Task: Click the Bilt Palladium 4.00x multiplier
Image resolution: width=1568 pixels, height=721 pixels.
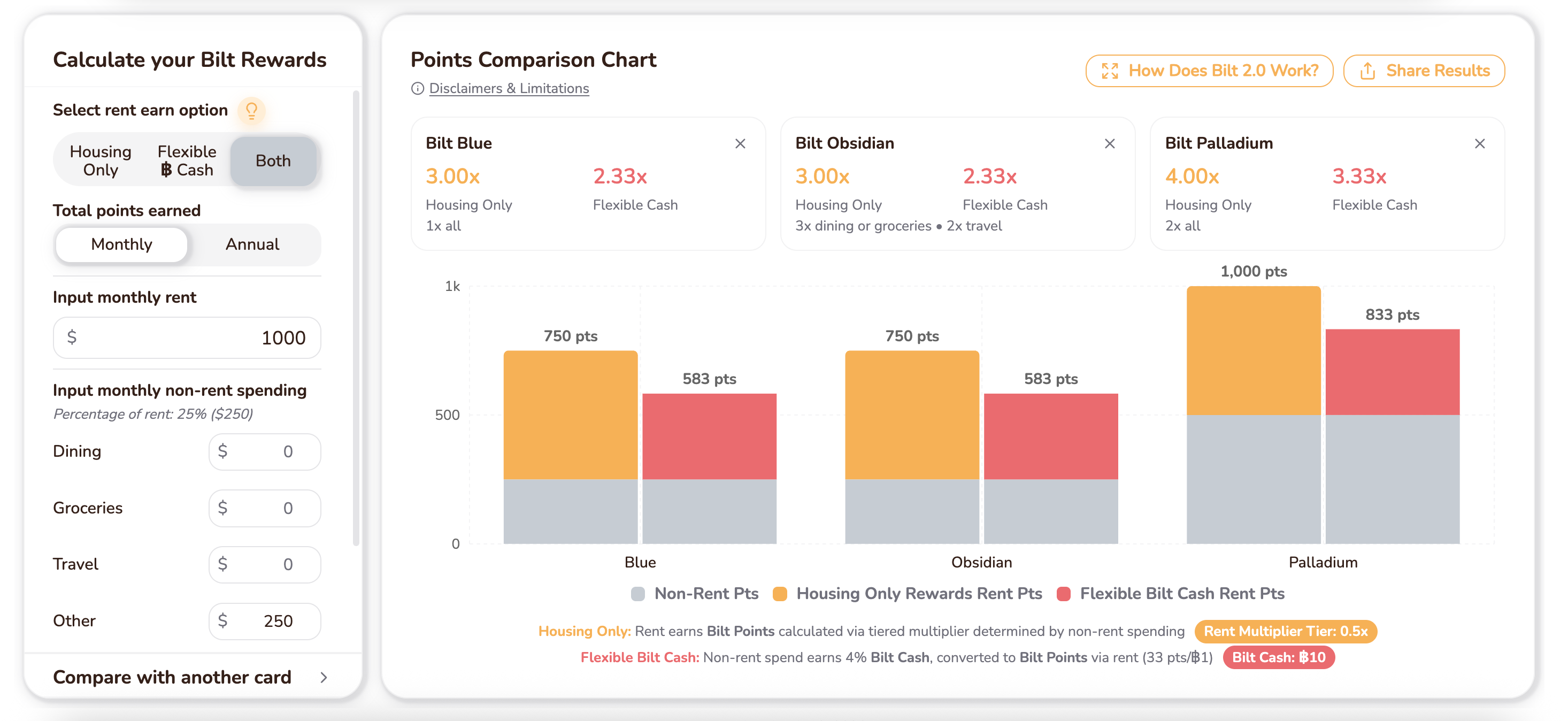Action: coord(1192,177)
